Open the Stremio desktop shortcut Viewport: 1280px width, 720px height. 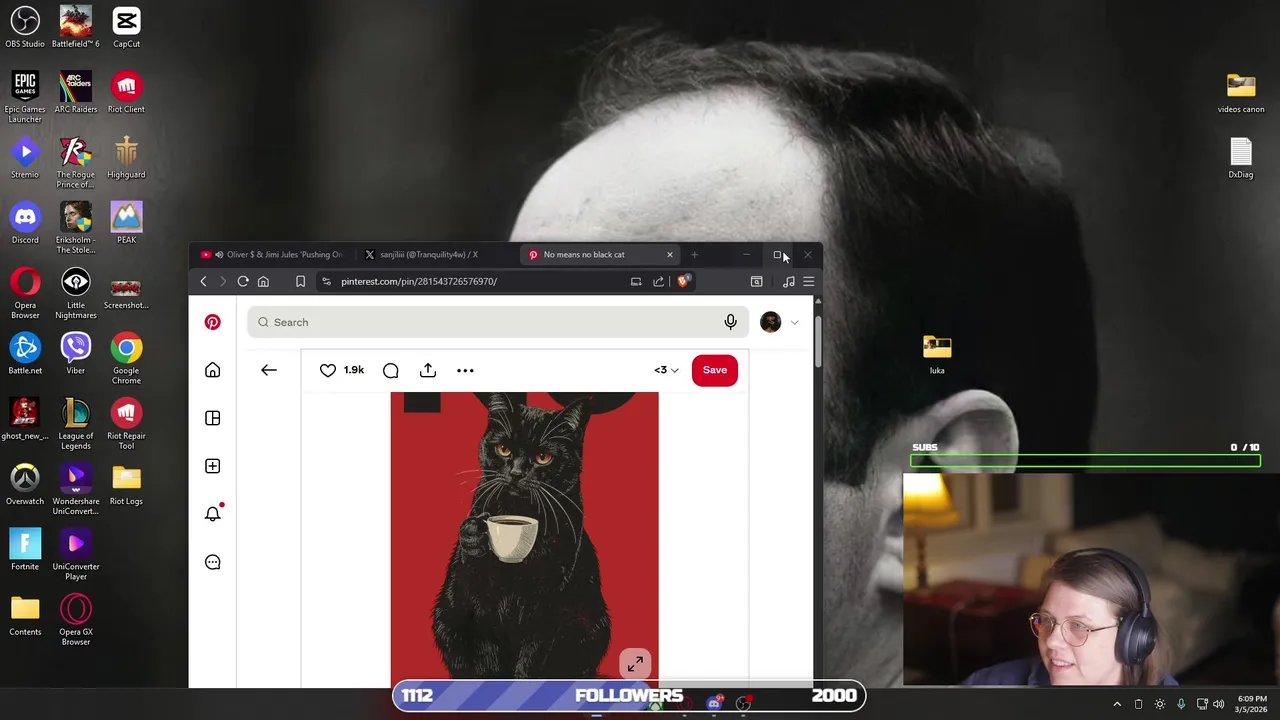click(x=25, y=157)
